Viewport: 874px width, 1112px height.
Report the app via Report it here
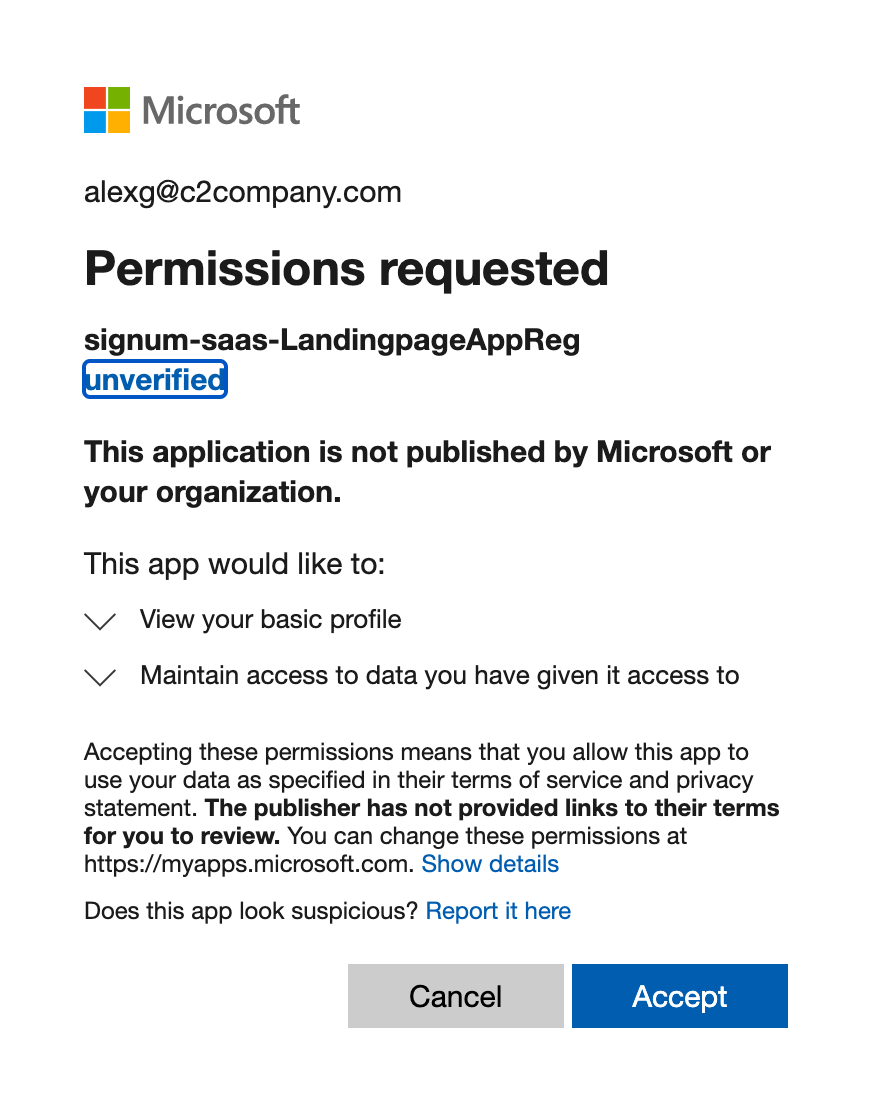coord(498,911)
